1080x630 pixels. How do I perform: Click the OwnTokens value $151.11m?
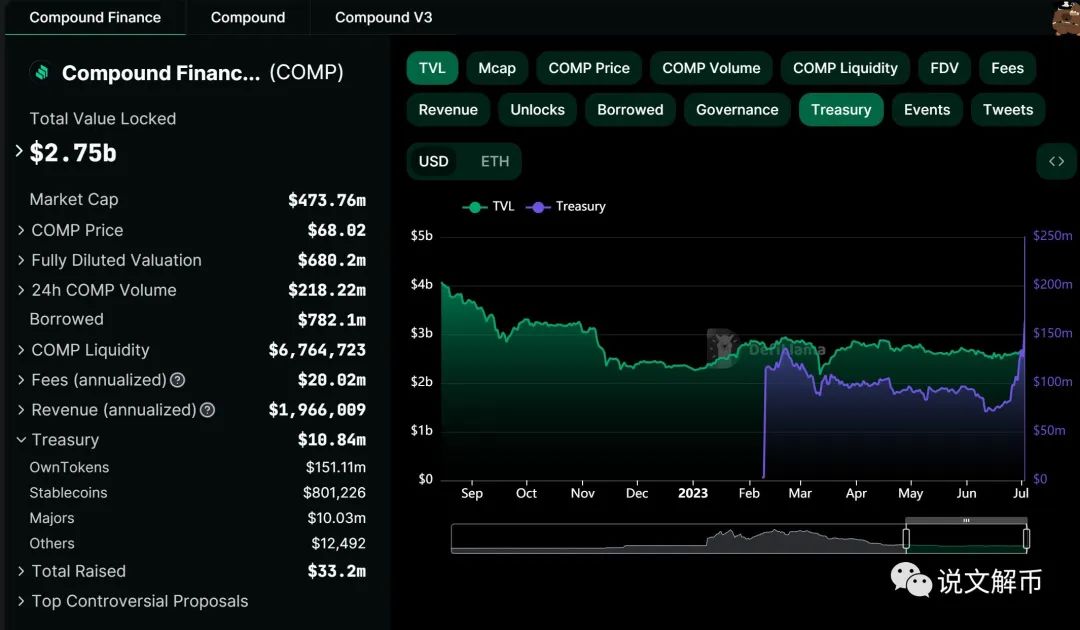[336, 468]
